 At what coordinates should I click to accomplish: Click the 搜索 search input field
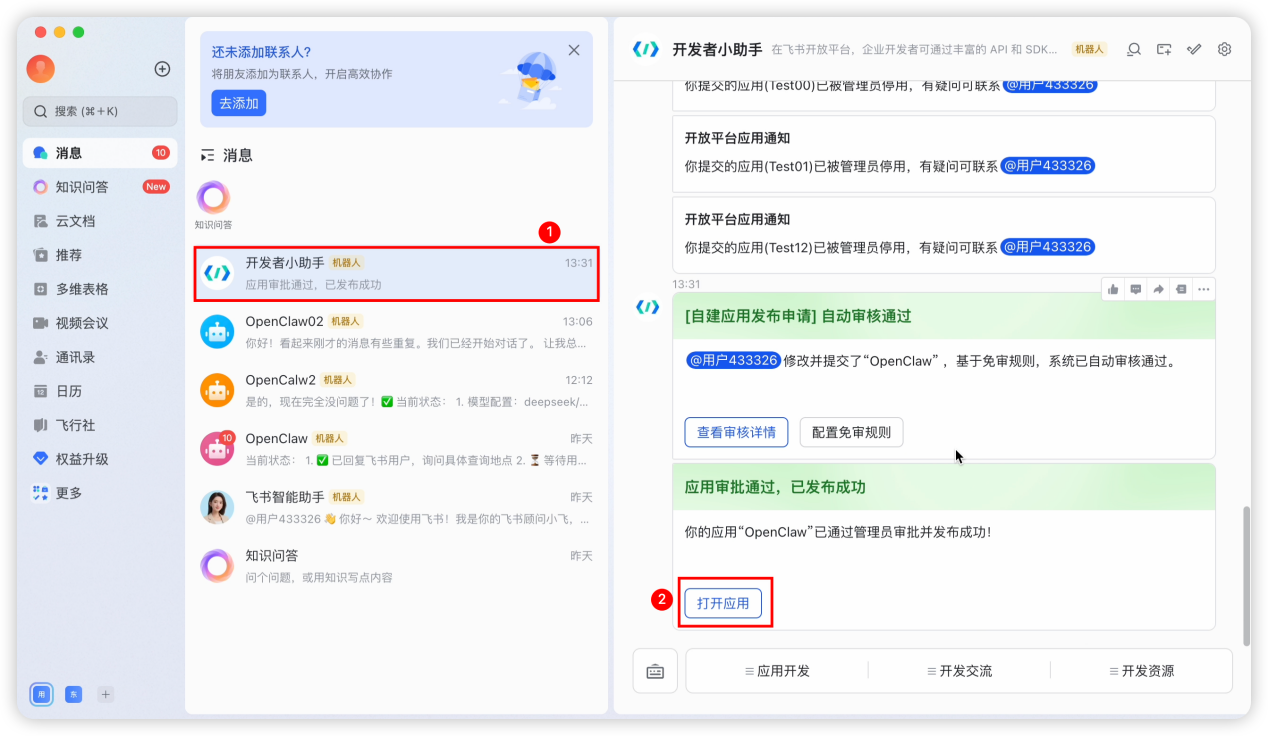click(100, 112)
